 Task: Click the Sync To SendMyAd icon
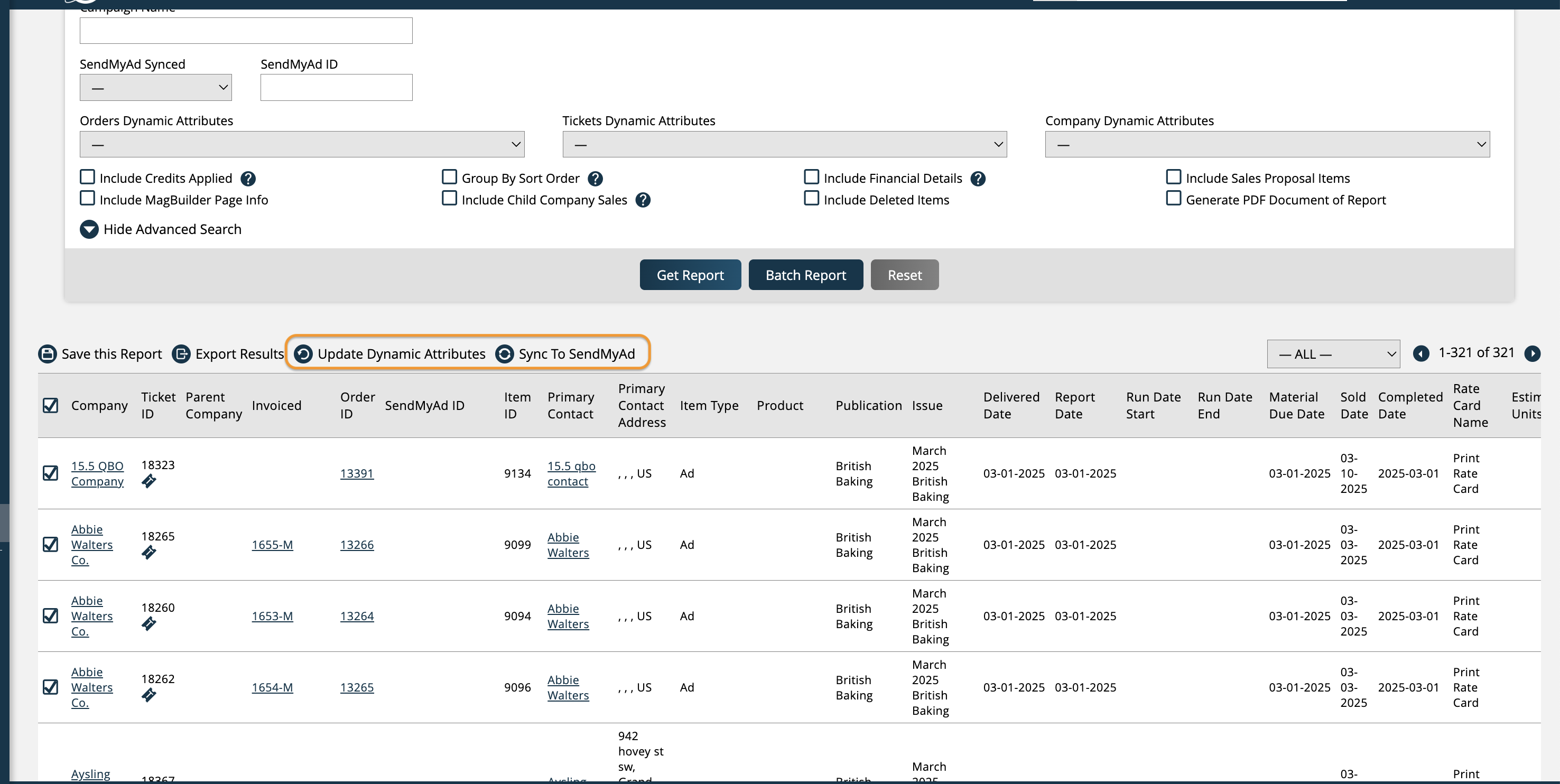(505, 353)
